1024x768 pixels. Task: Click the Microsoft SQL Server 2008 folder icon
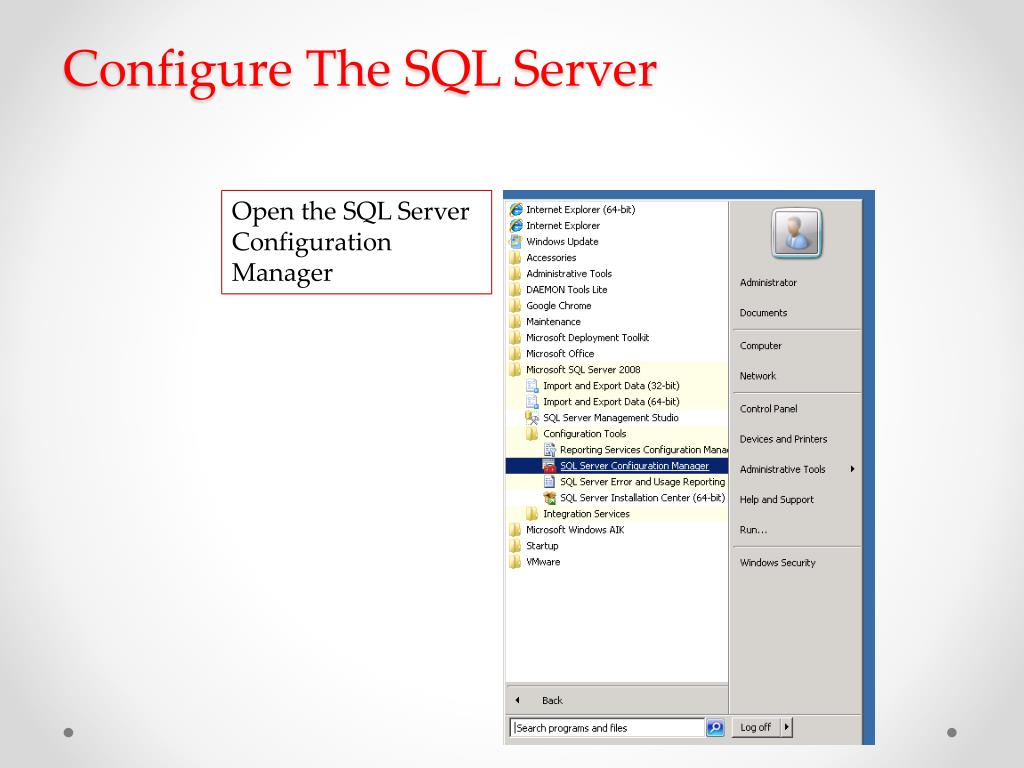click(516, 370)
